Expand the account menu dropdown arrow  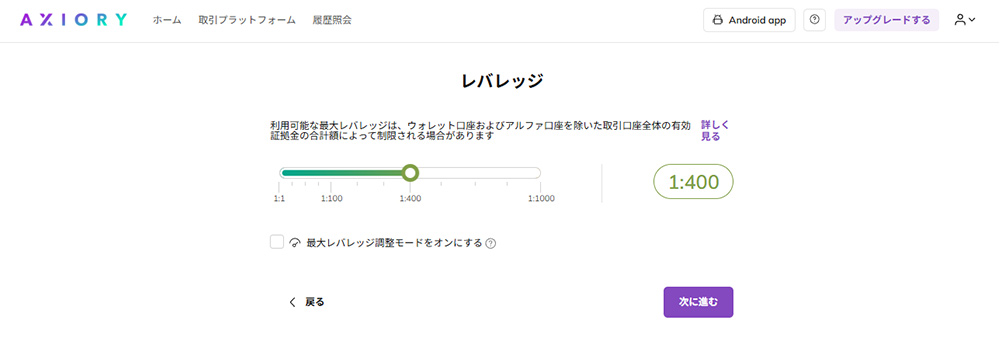coord(972,20)
